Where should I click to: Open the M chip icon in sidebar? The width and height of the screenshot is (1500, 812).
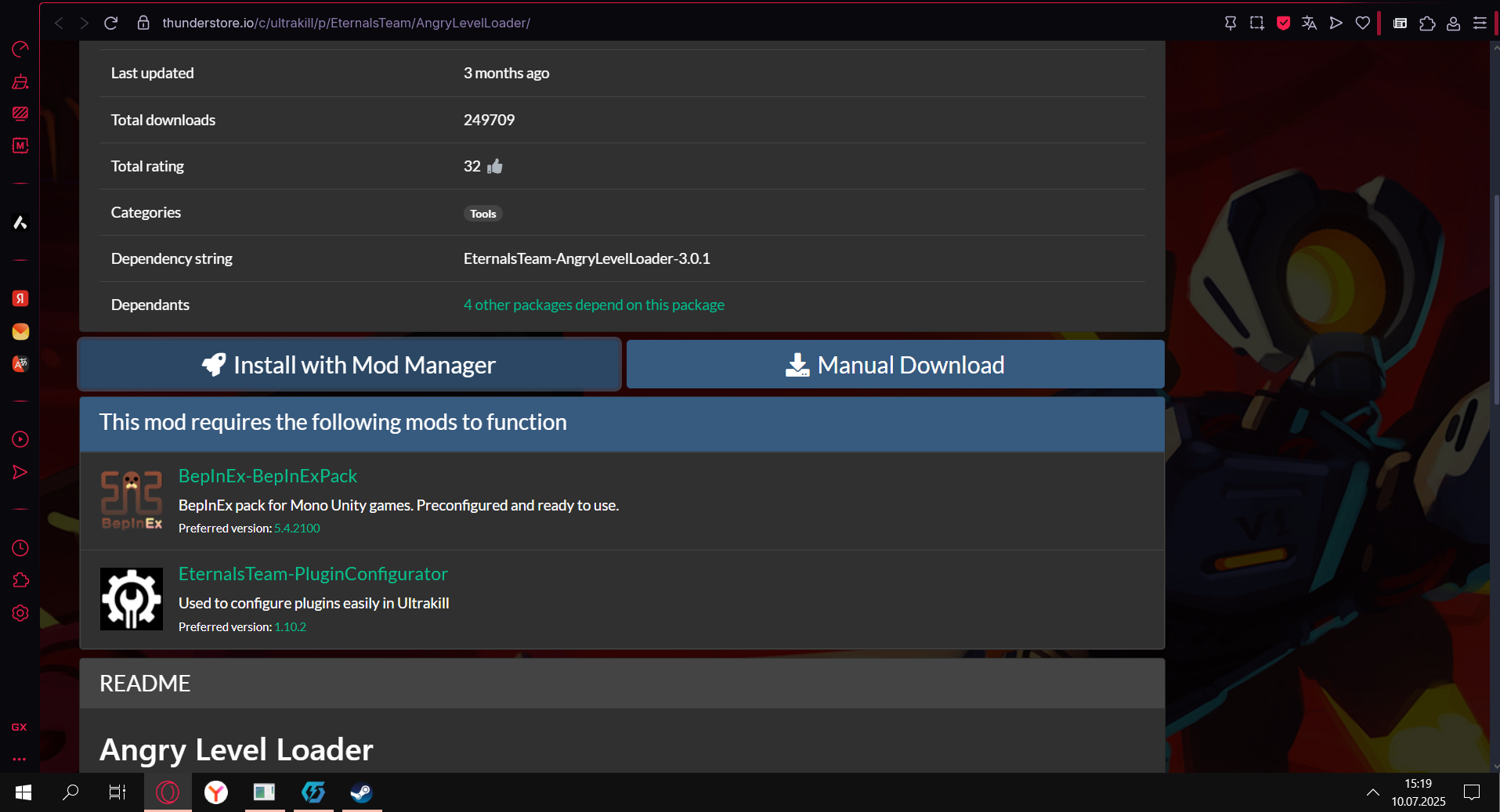[20, 146]
